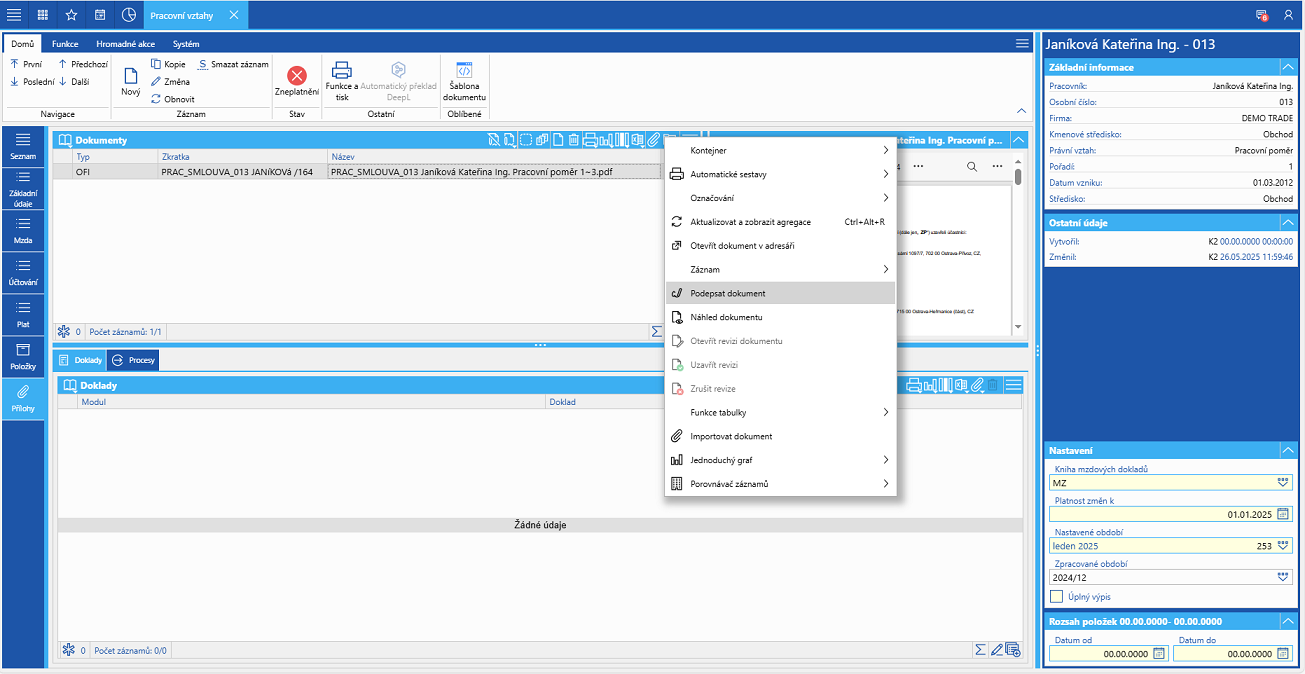
Task: Open the Přílohy sidebar section
Action: pyautogui.click(x=22, y=398)
